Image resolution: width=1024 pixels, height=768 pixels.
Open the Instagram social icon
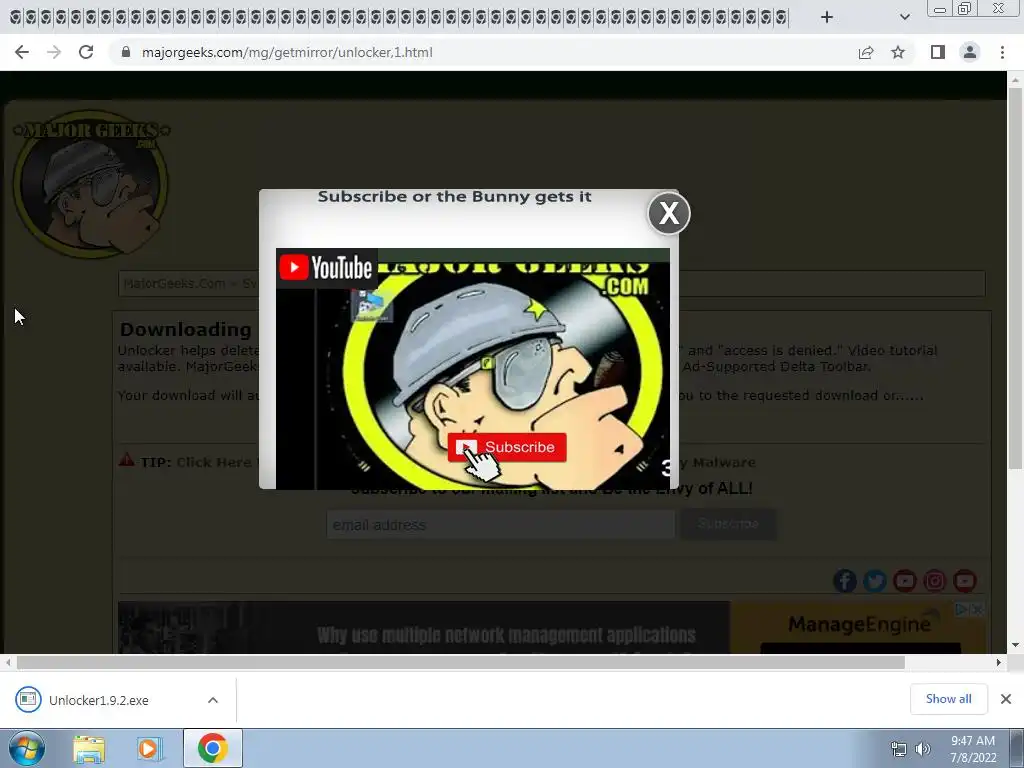click(x=935, y=581)
